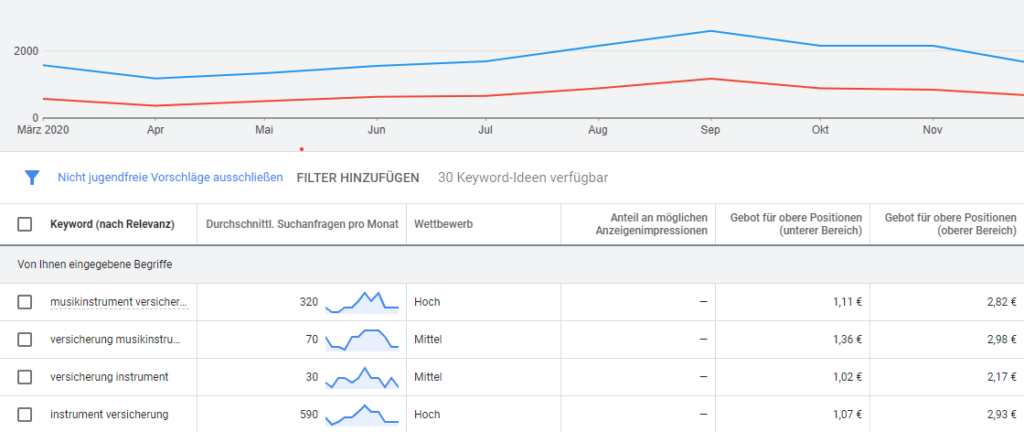Click search volume value '320'
This screenshot has height=432, width=1024.
pyautogui.click(x=309, y=302)
